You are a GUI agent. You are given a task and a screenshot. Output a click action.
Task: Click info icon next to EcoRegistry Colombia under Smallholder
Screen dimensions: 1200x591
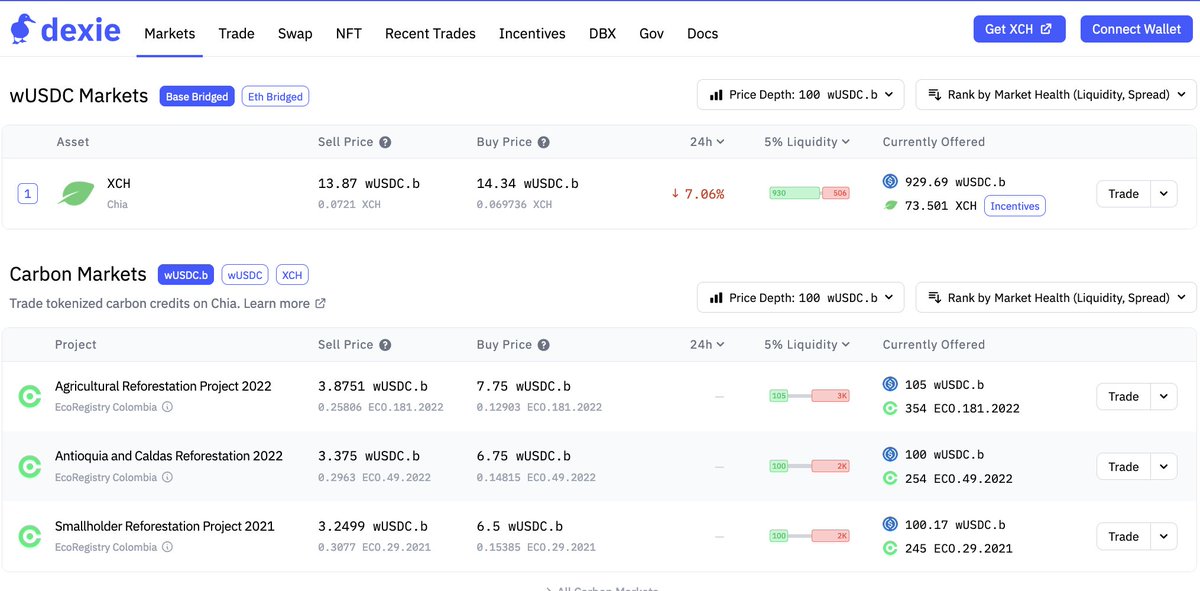[x=167, y=547]
